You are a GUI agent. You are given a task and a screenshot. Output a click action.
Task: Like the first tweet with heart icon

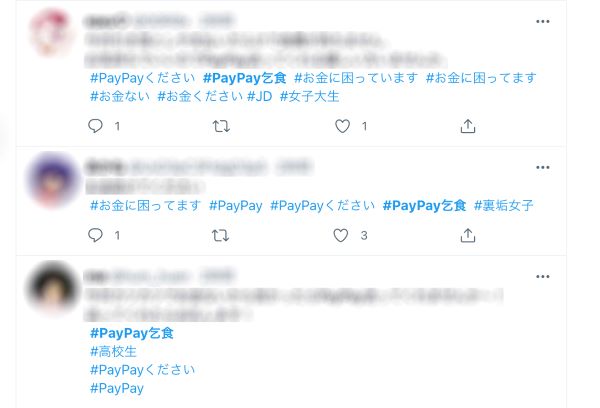click(342, 126)
